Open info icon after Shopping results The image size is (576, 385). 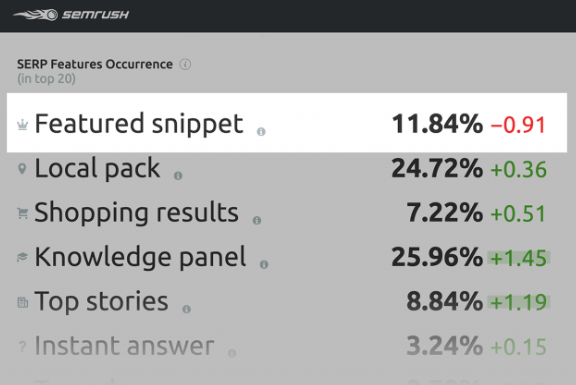click(x=257, y=220)
